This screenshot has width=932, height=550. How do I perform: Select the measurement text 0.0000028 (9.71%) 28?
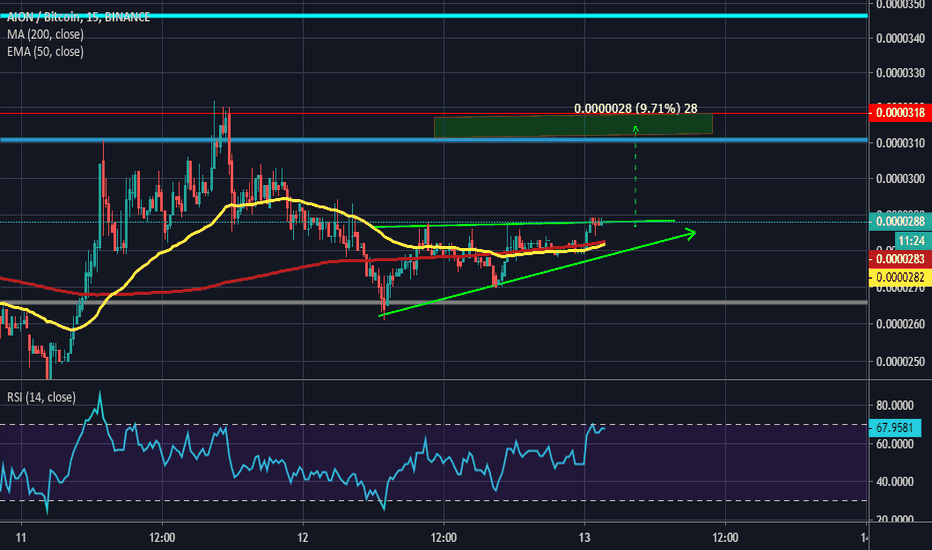[x=635, y=109]
